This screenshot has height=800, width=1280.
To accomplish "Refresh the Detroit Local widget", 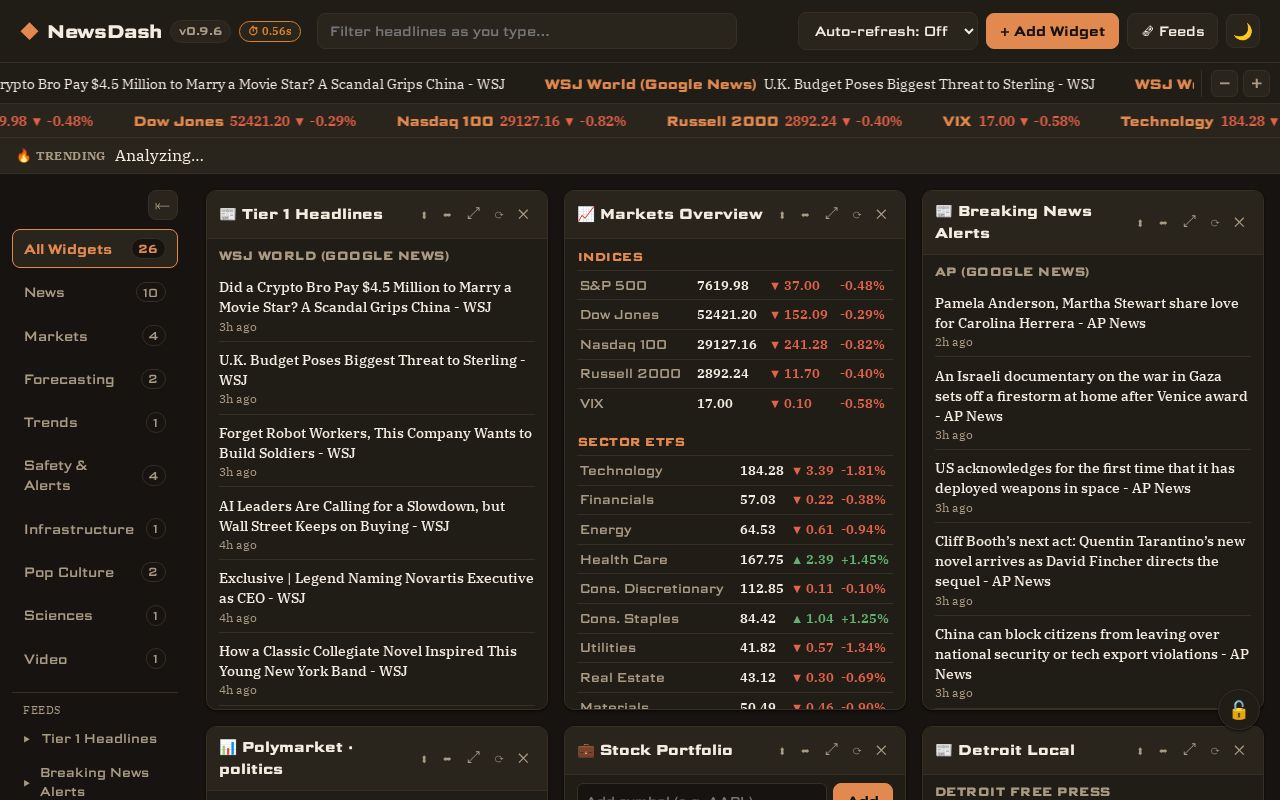I will pyautogui.click(x=1215, y=750).
